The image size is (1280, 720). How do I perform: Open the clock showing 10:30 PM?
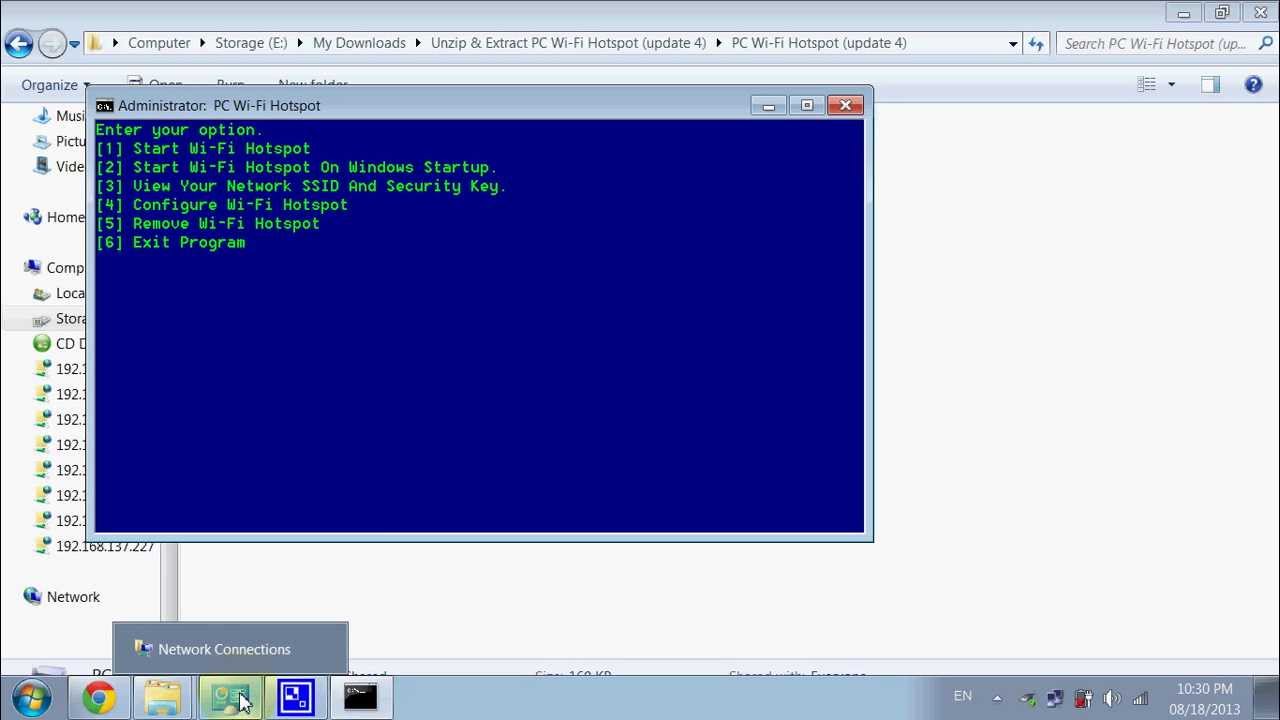[x=1205, y=698]
